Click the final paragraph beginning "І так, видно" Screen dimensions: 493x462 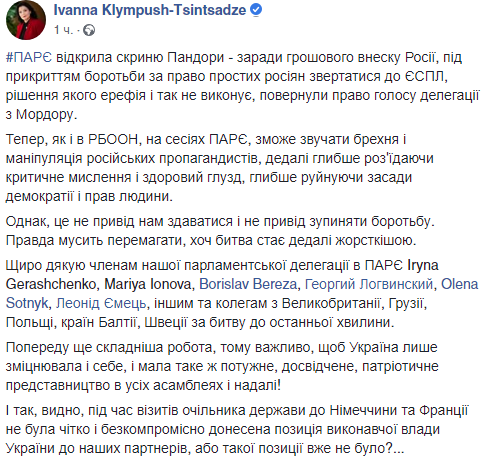237,429
